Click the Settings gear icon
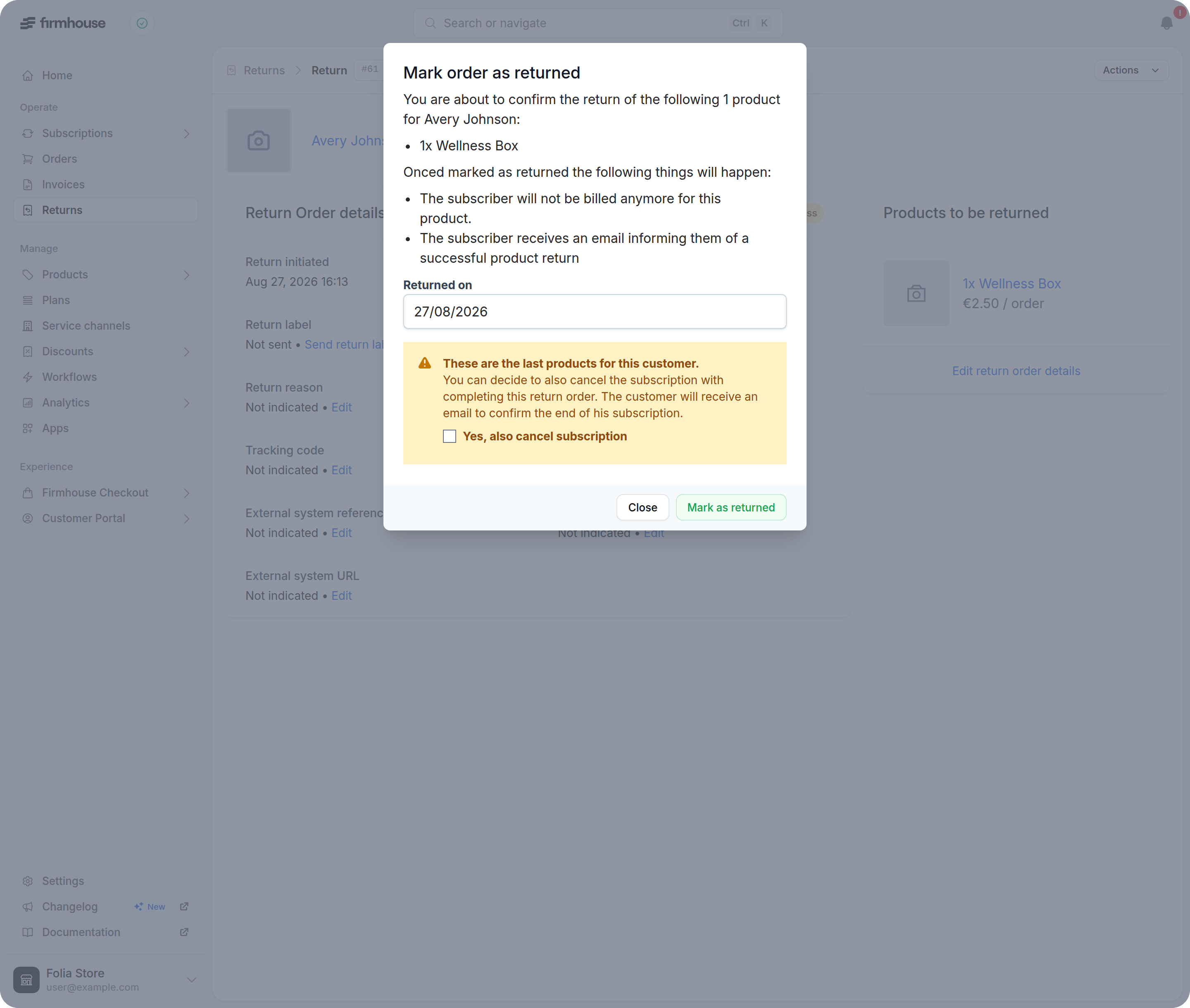The height and width of the screenshot is (1008, 1190). 27,881
